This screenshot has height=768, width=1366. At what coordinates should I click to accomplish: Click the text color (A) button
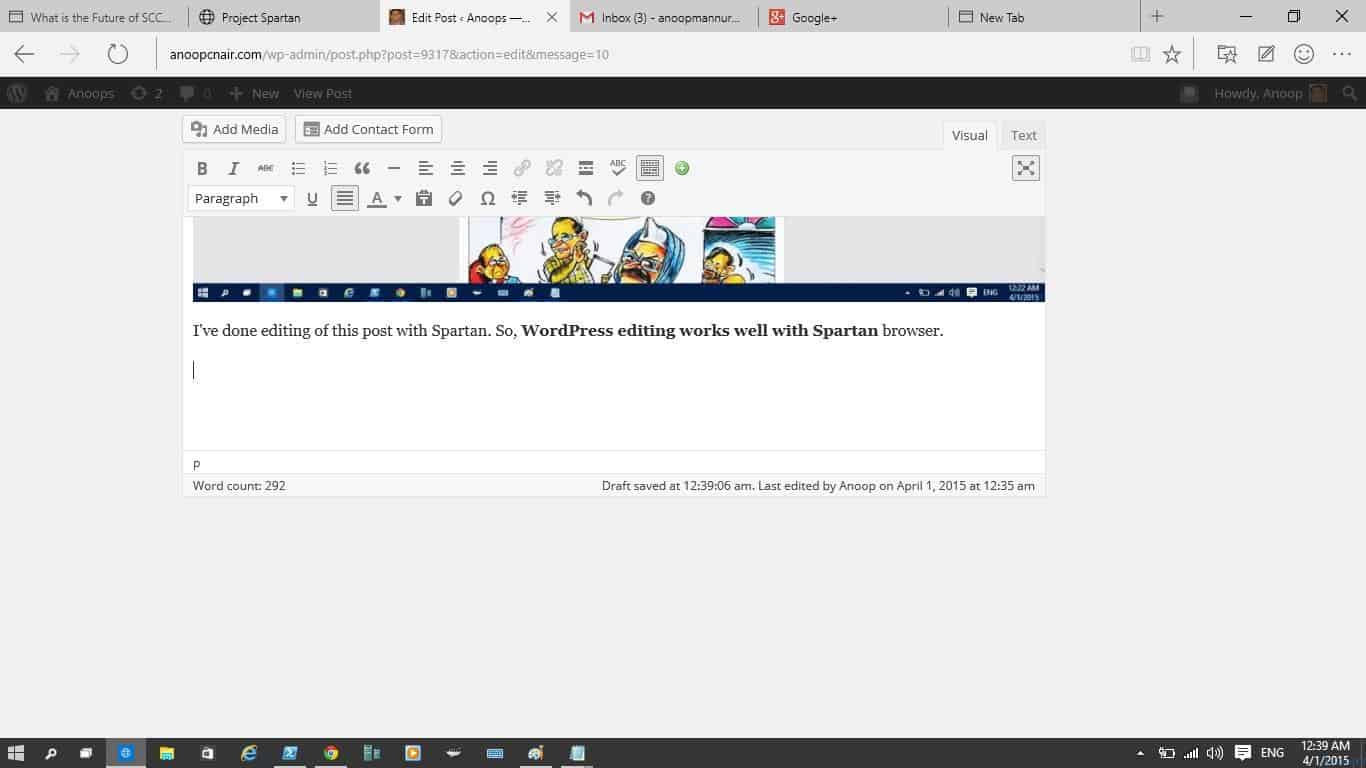click(377, 198)
